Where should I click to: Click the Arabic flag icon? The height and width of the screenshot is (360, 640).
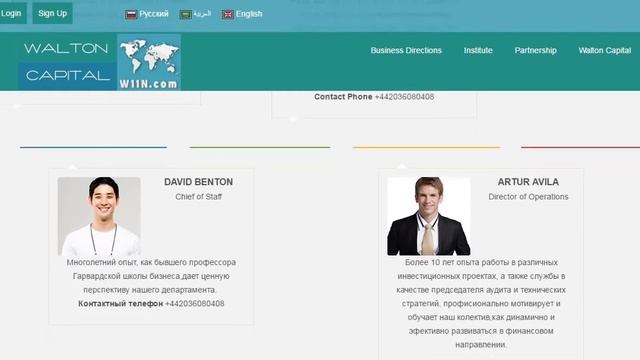185,14
